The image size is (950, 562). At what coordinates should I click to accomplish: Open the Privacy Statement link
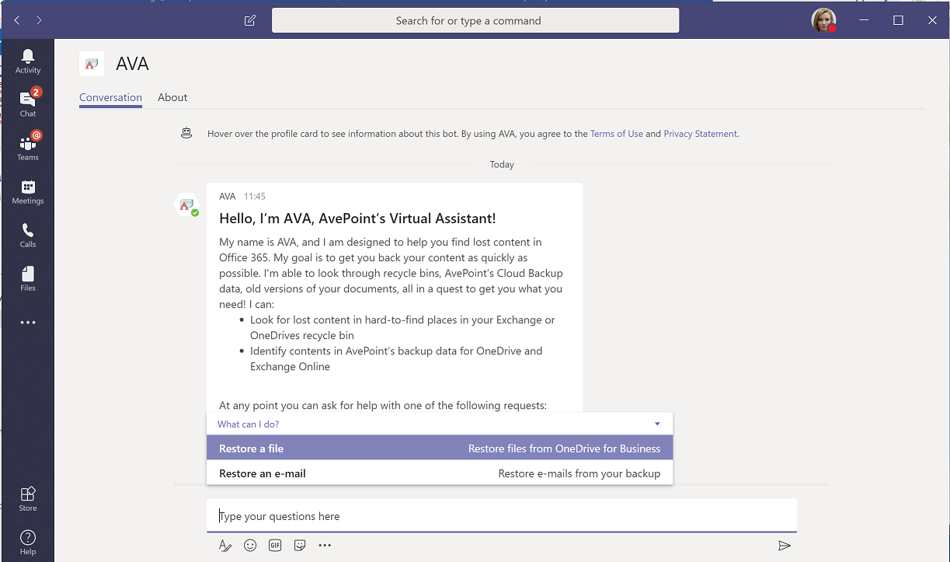click(700, 134)
